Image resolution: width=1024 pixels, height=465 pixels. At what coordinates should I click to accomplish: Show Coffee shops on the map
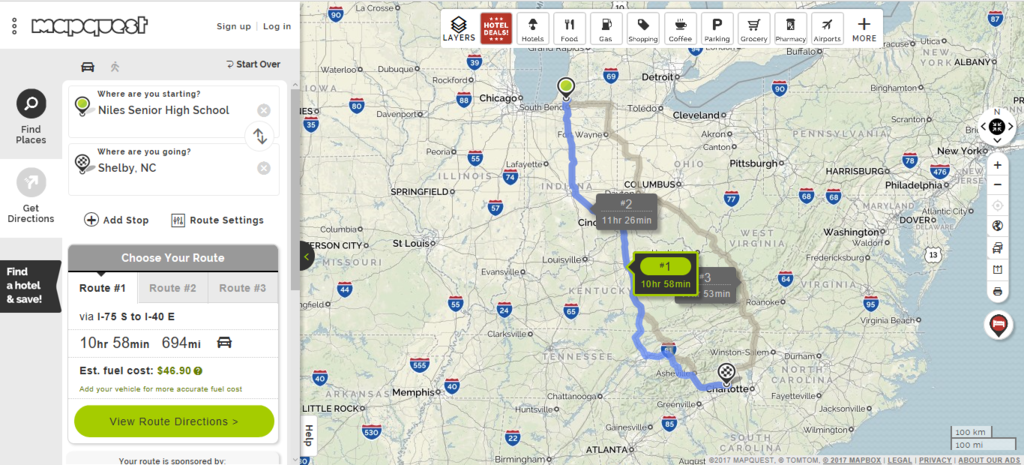[680, 28]
